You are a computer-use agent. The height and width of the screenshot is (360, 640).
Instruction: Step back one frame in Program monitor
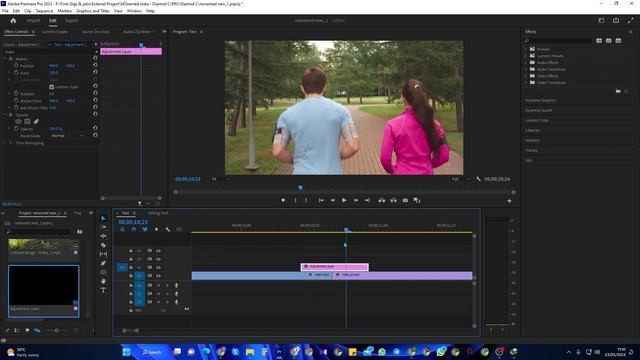[333, 200]
